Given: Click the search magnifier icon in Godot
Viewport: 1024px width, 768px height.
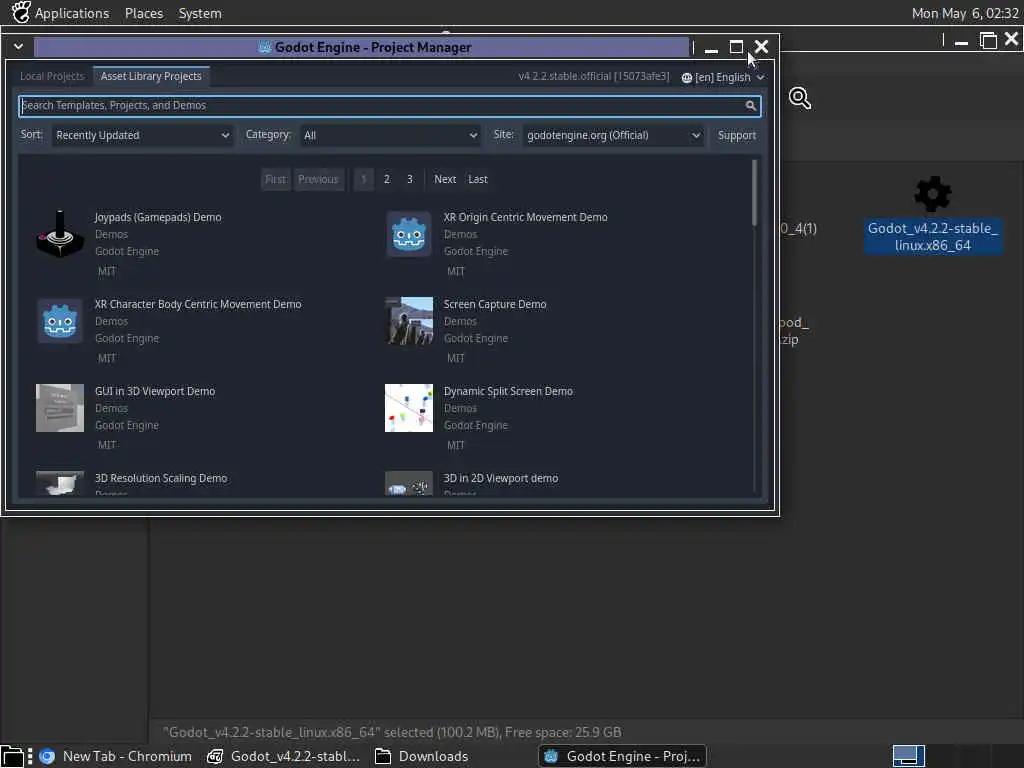Looking at the screenshot, I should click(750, 105).
